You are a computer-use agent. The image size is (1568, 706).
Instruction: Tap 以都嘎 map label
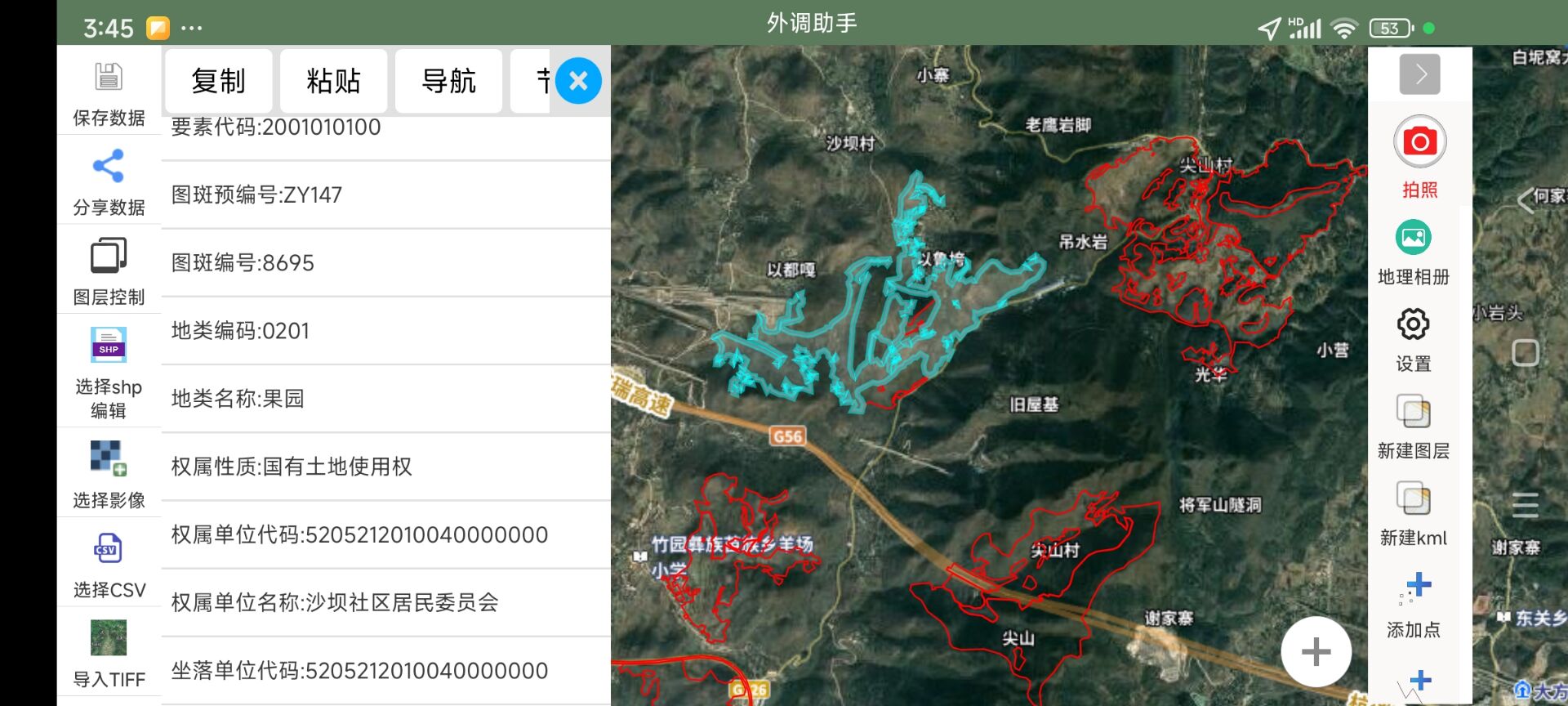(x=791, y=270)
